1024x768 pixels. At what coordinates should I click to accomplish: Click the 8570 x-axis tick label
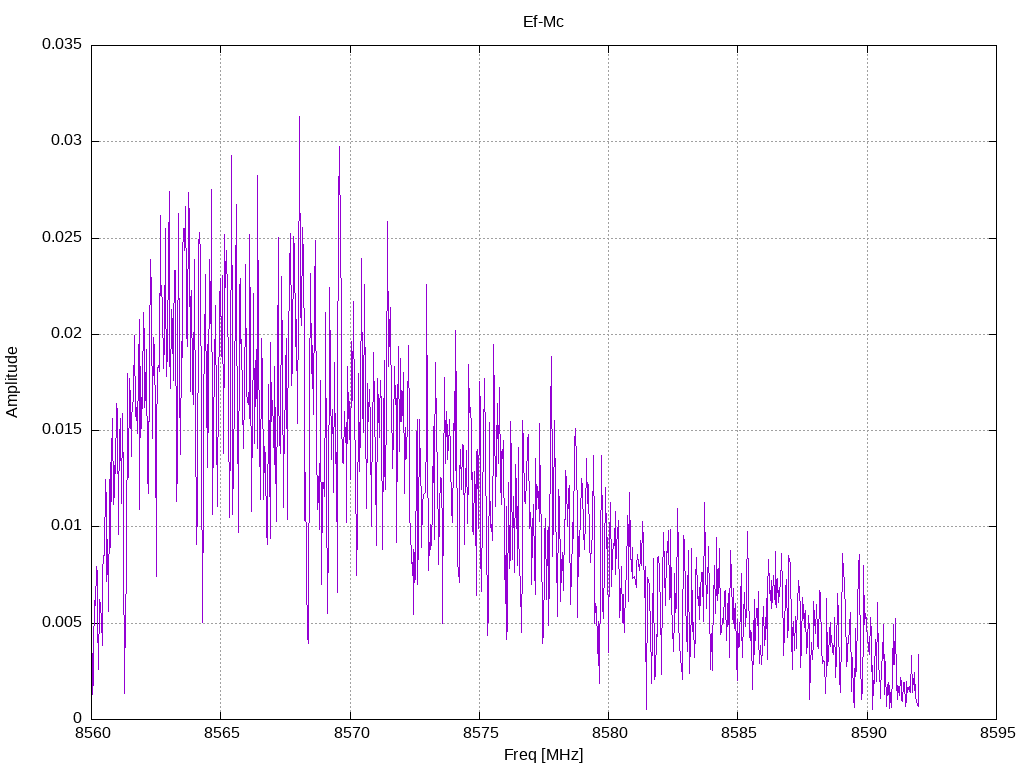[351, 733]
